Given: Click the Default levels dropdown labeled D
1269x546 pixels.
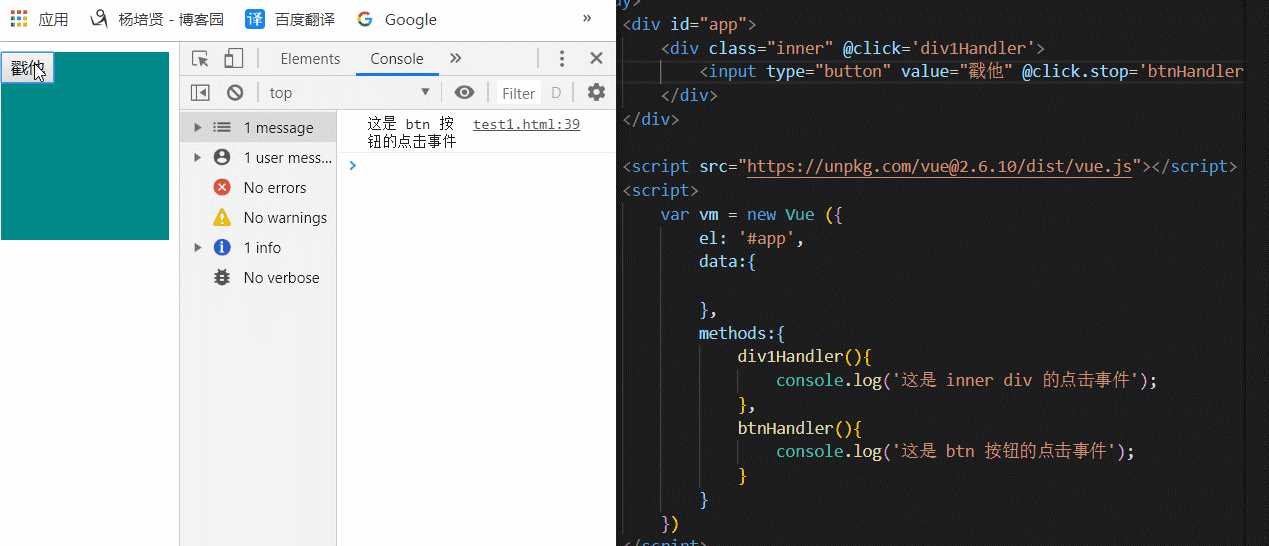Looking at the screenshot, I should 556,93.
